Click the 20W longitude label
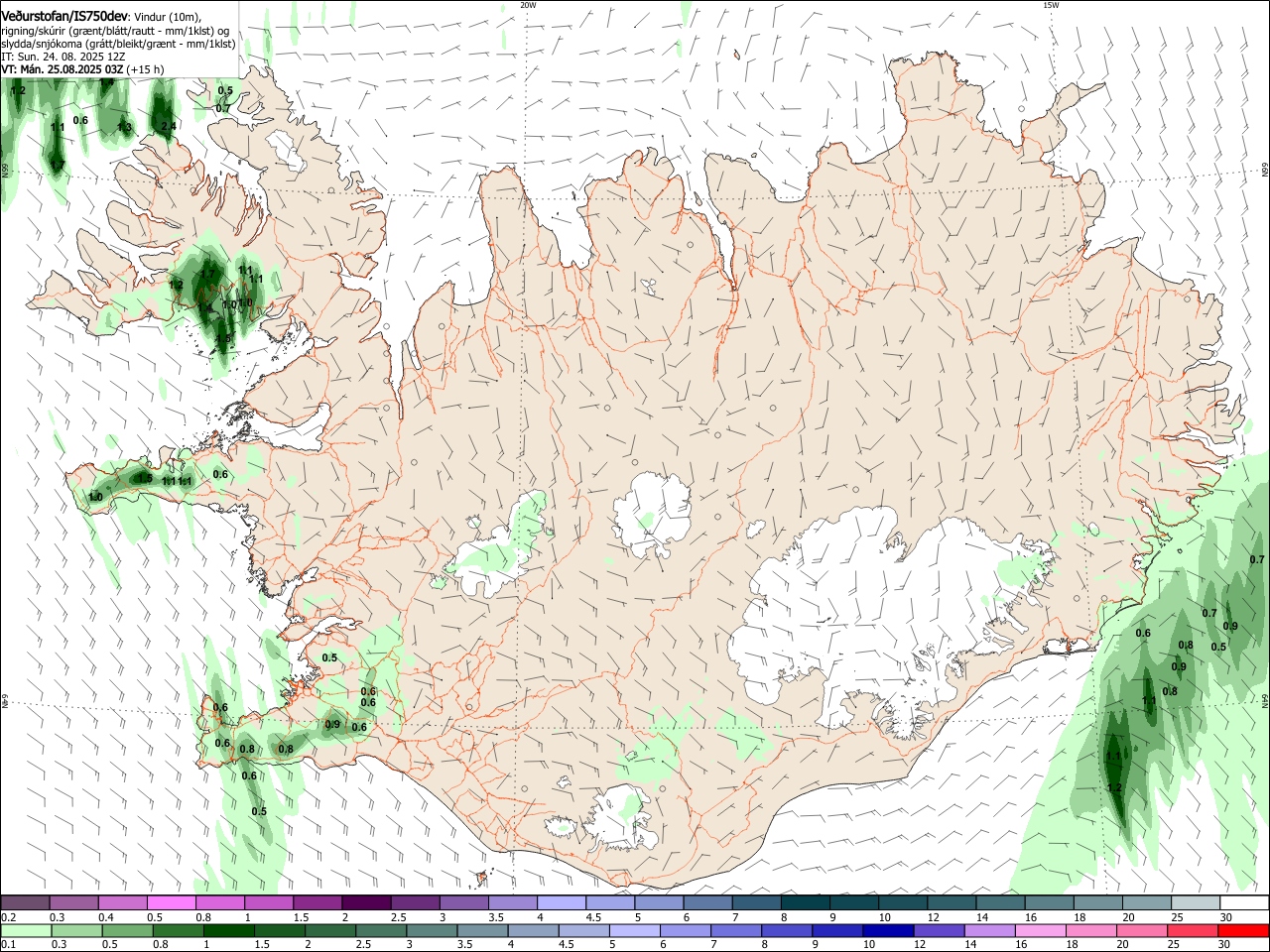 tap(528, 5)
